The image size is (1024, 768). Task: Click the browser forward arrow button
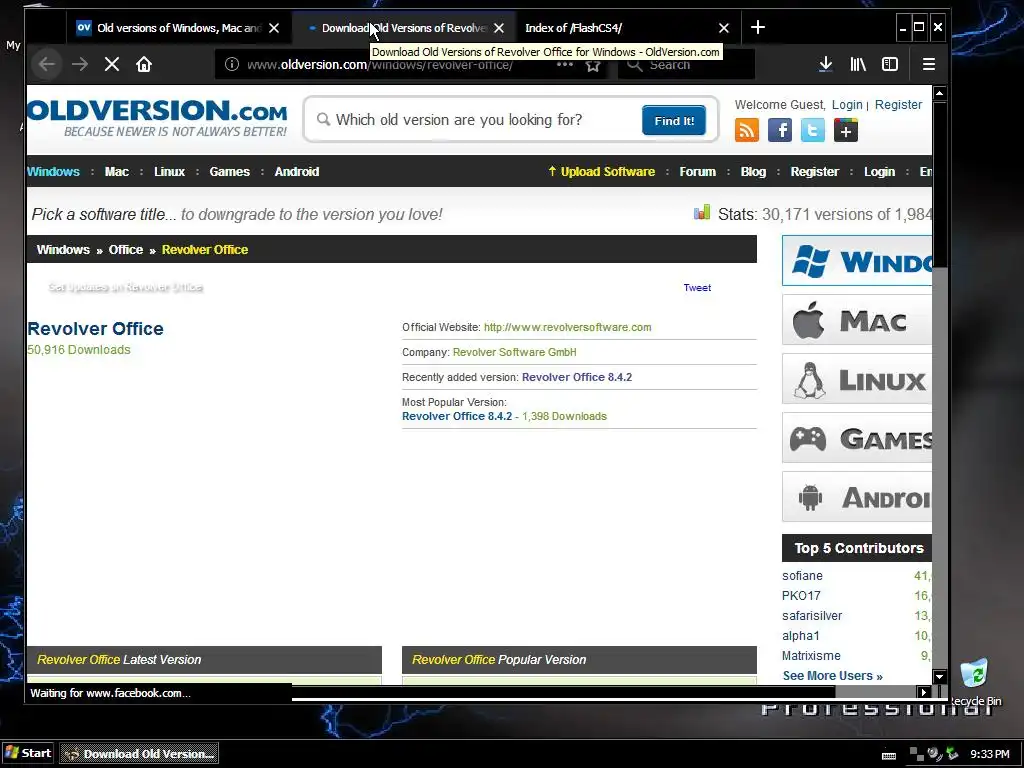tap(80, 64)
